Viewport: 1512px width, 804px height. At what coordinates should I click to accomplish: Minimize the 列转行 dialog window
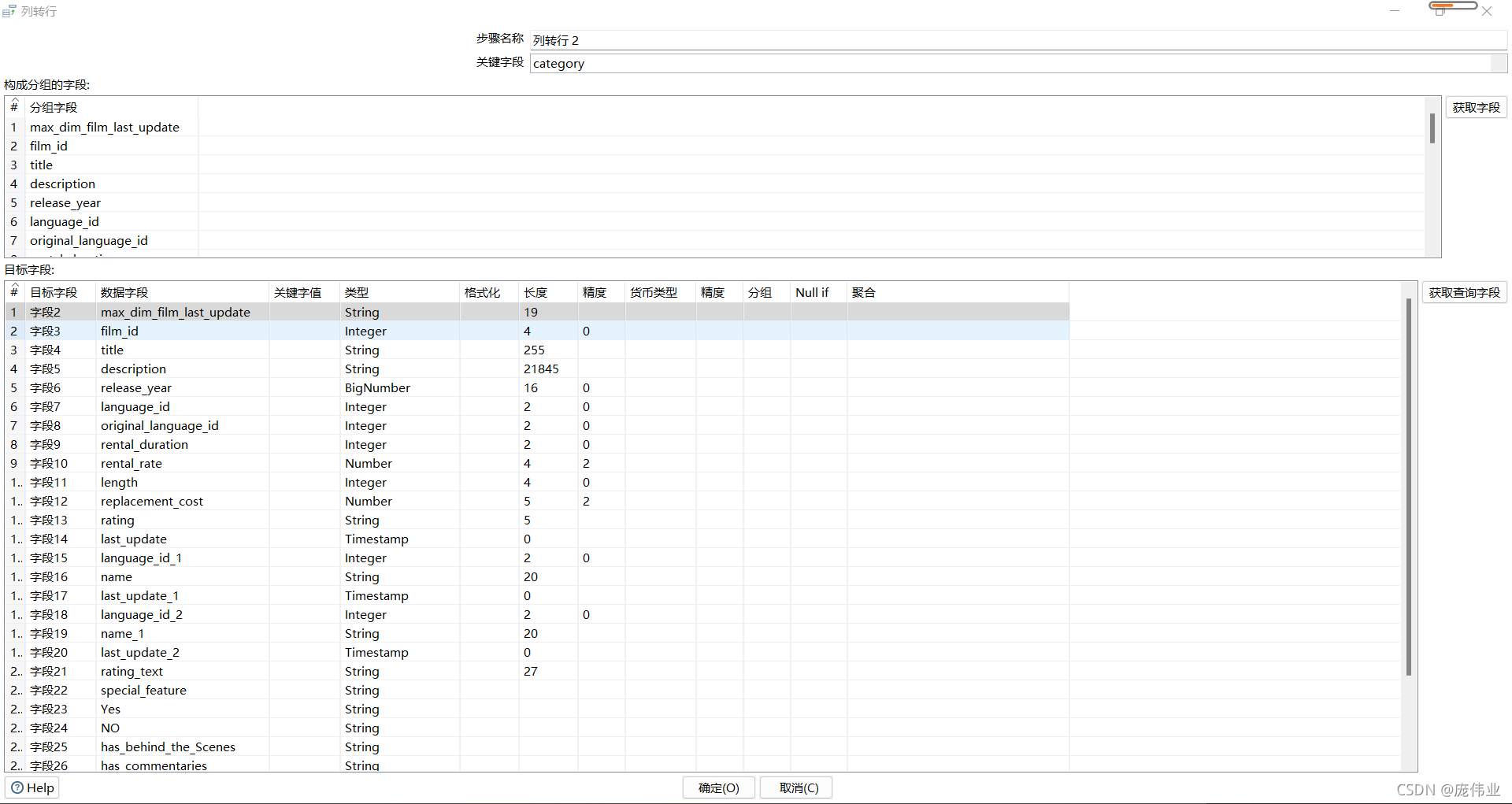[x=1395, y=11]
